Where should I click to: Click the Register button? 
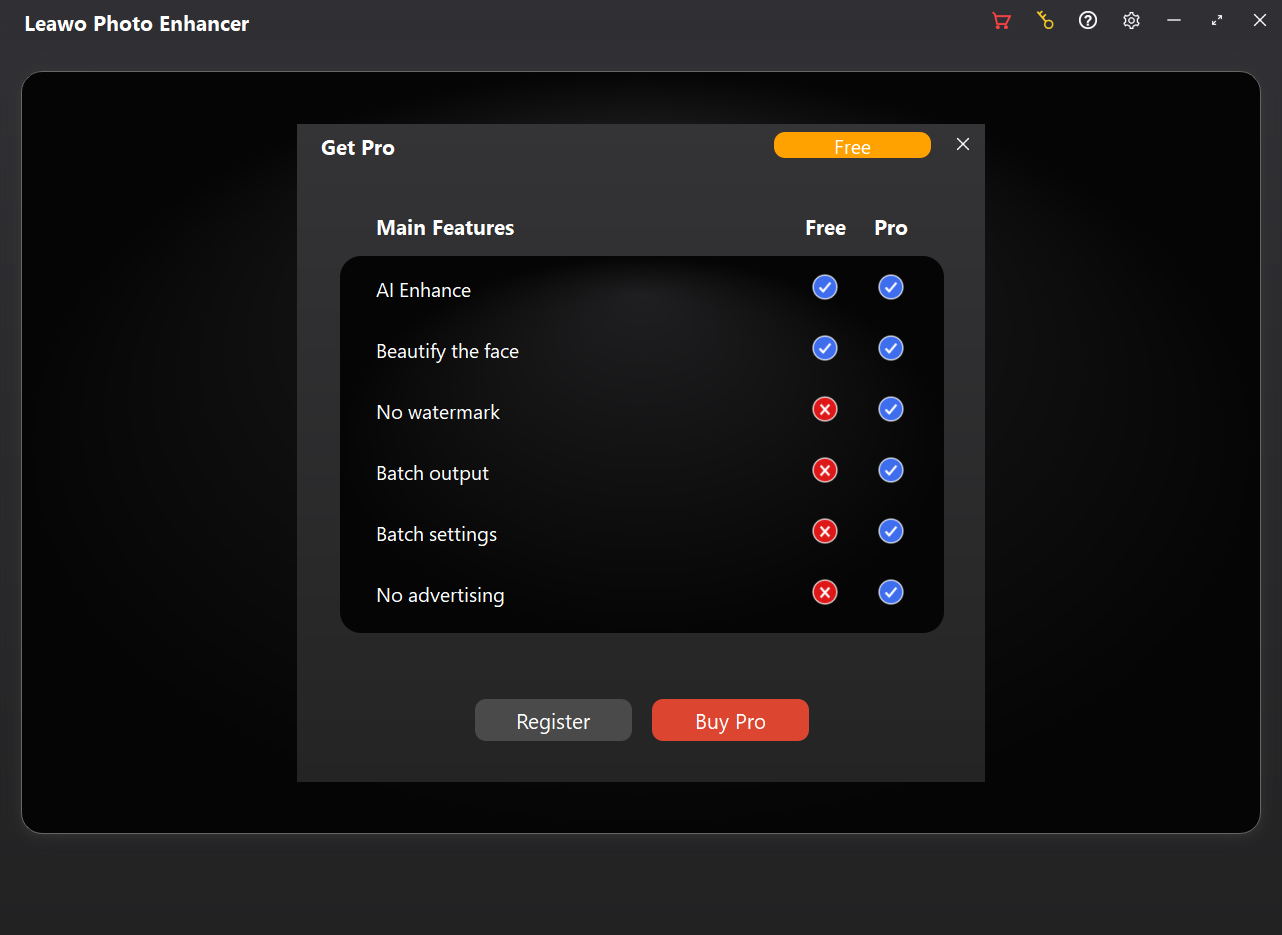coord(553,721)
